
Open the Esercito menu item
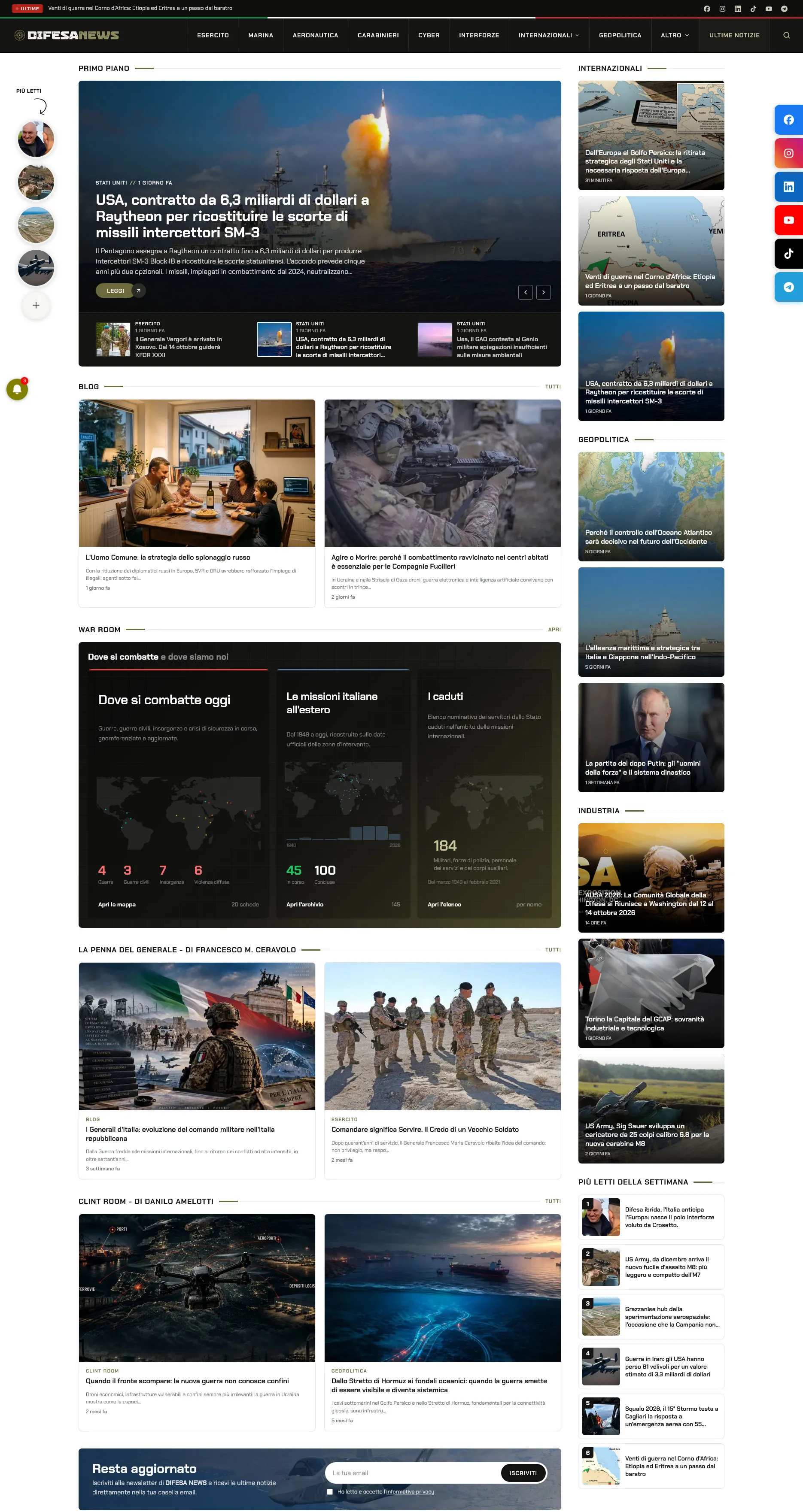coord(213,35)
